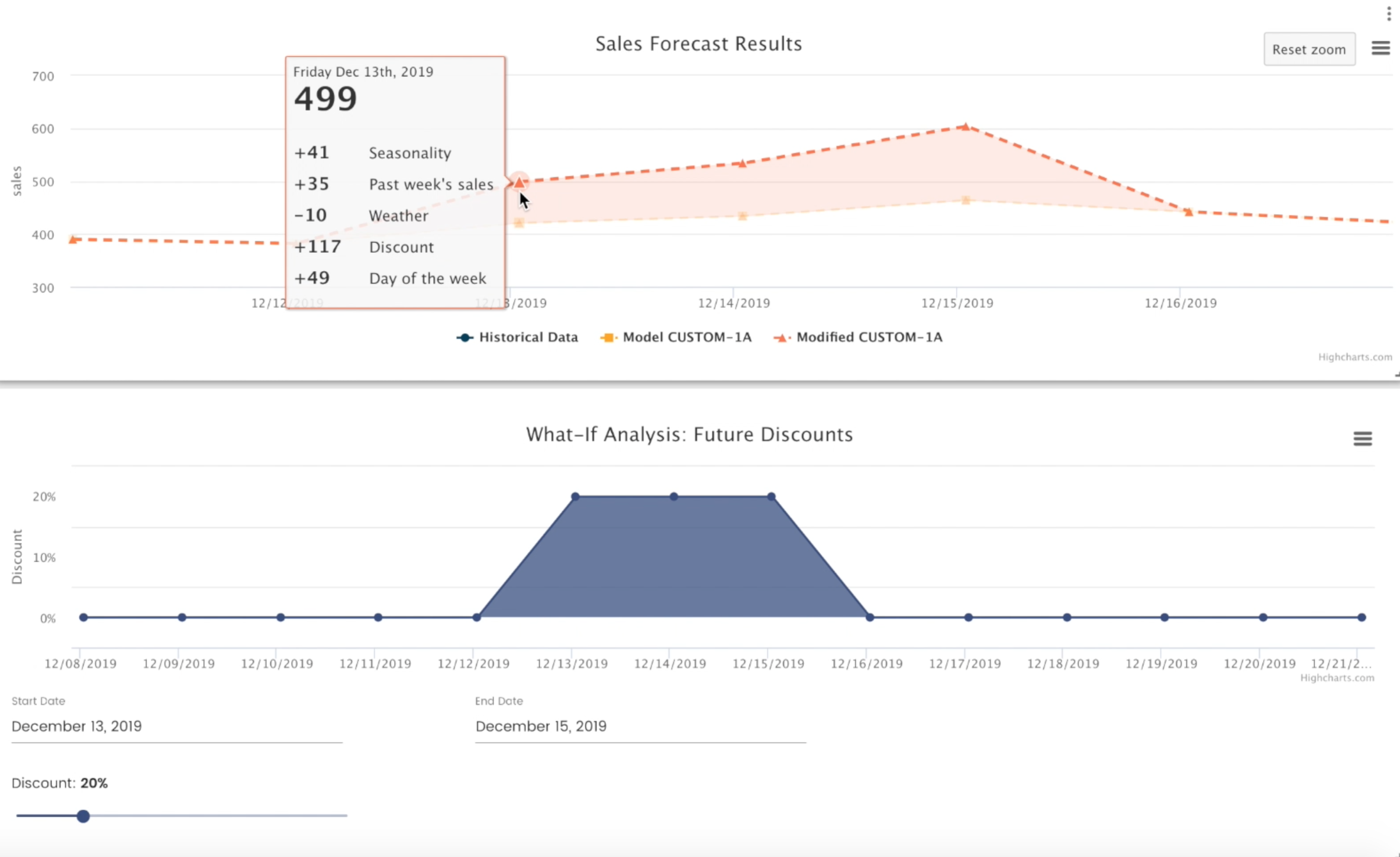Viewport: 1400px width, 857px height.
Task: Click the Discount slider handle
Action: pos(83,816)
